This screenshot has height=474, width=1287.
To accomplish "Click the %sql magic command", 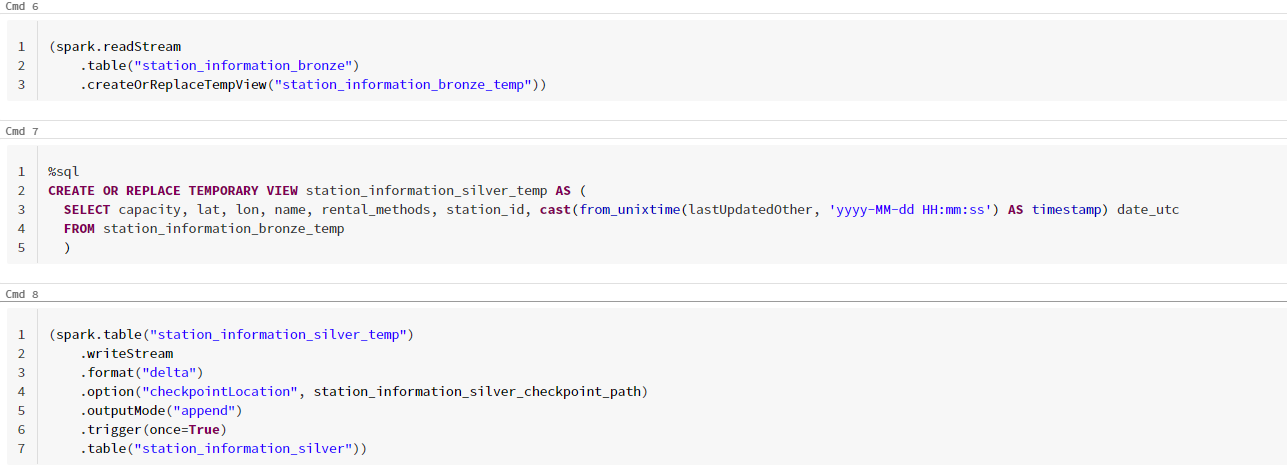I will [x=63, y=171].
